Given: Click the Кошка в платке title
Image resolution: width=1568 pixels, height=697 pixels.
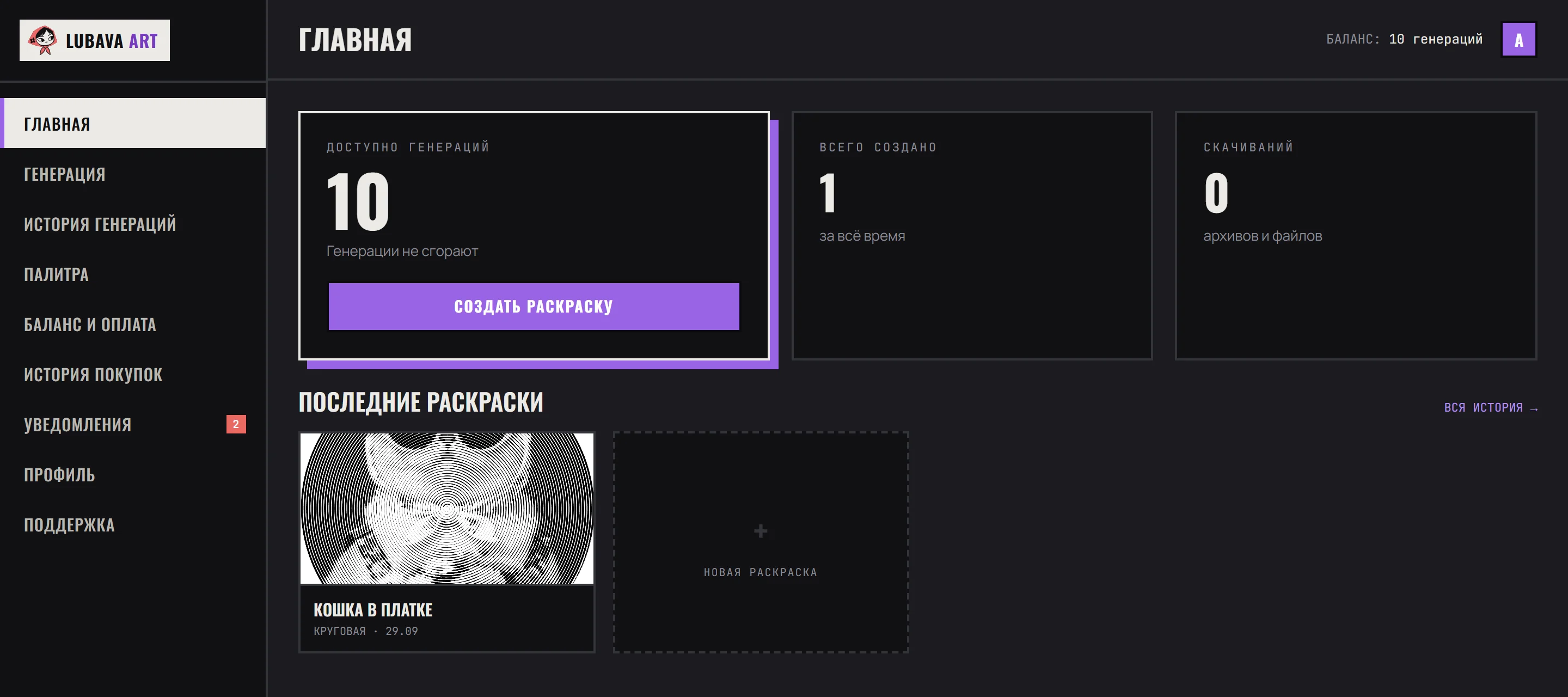Looking at the screenshot, I should click(x=372, y=609).
